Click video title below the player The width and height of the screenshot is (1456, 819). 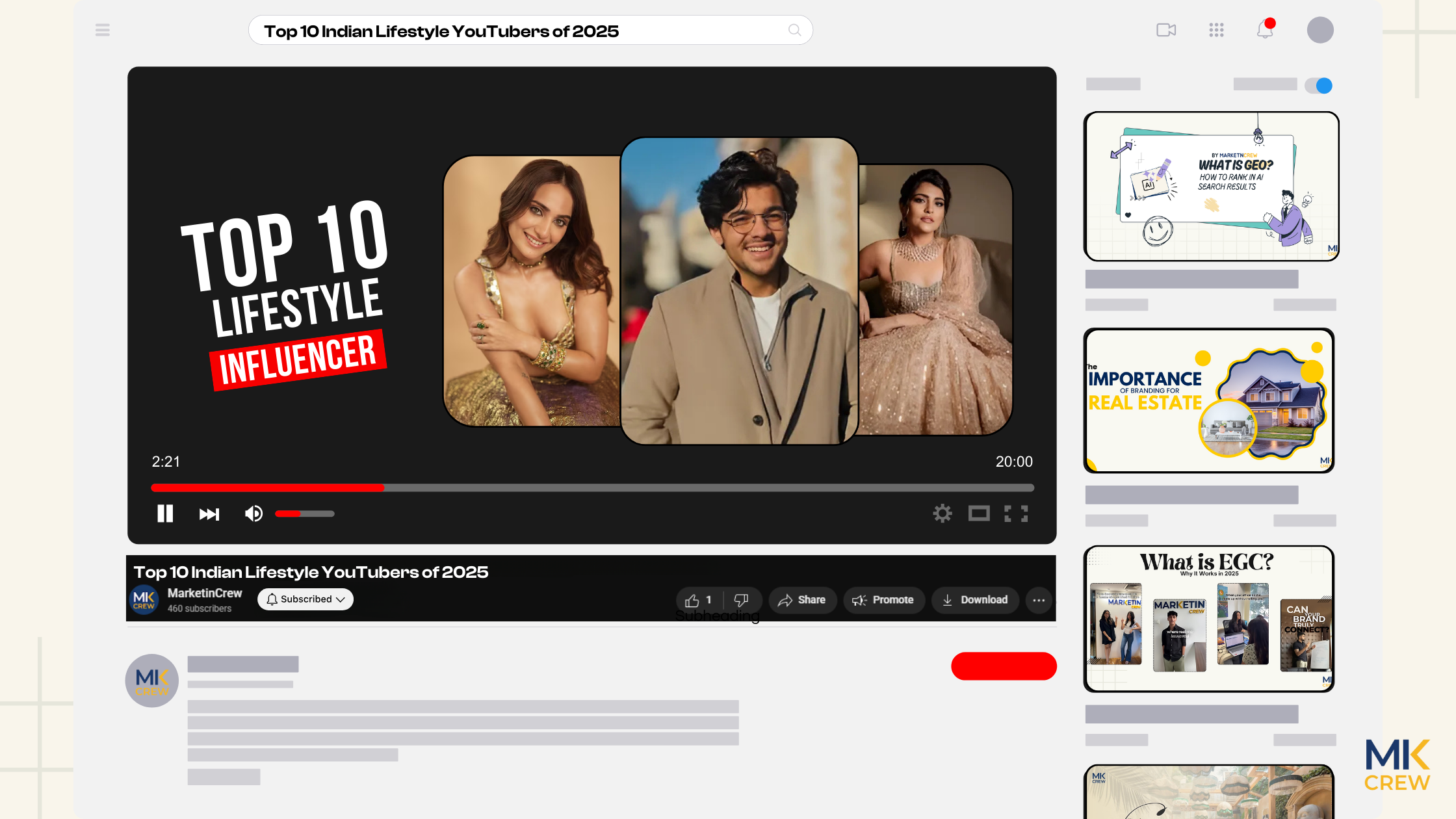click(x=311, y=572)
